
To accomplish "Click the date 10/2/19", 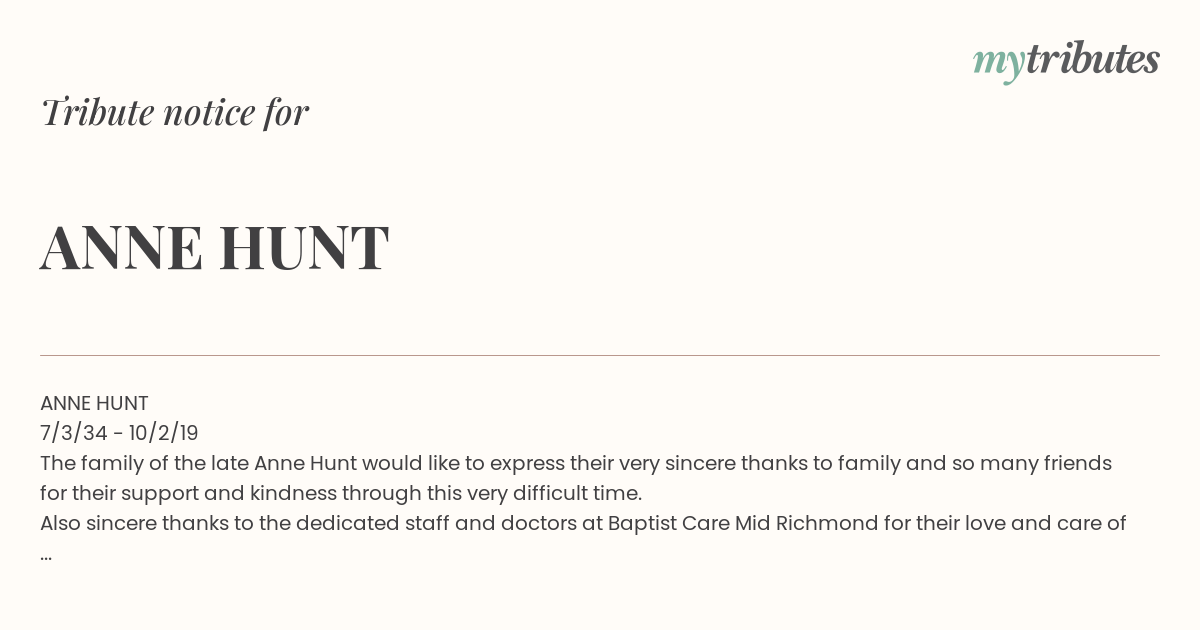I will [x=164, y=433].
